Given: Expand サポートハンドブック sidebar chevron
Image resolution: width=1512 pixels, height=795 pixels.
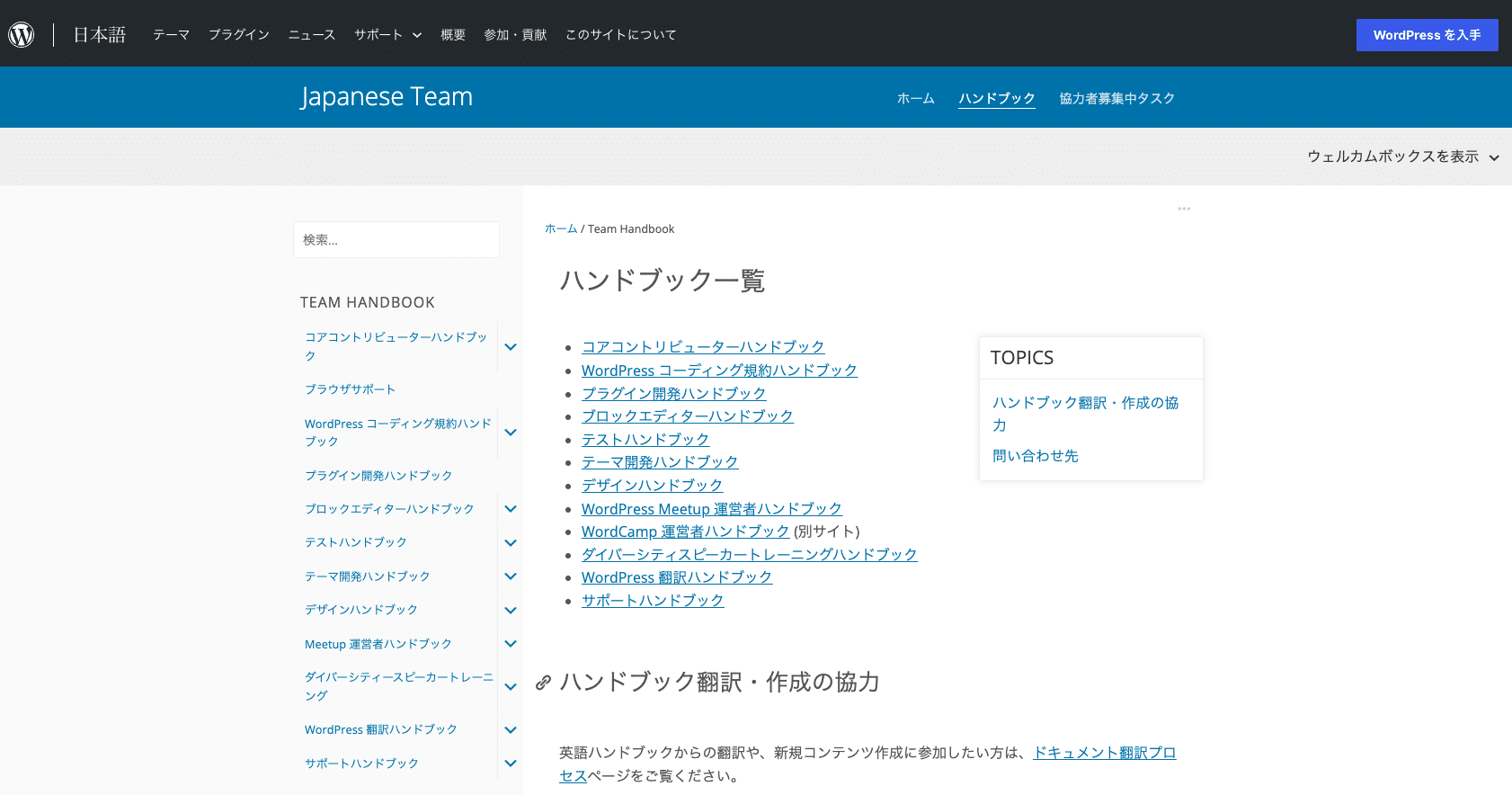Looking at the screenshot, I should tap(511, 764).
